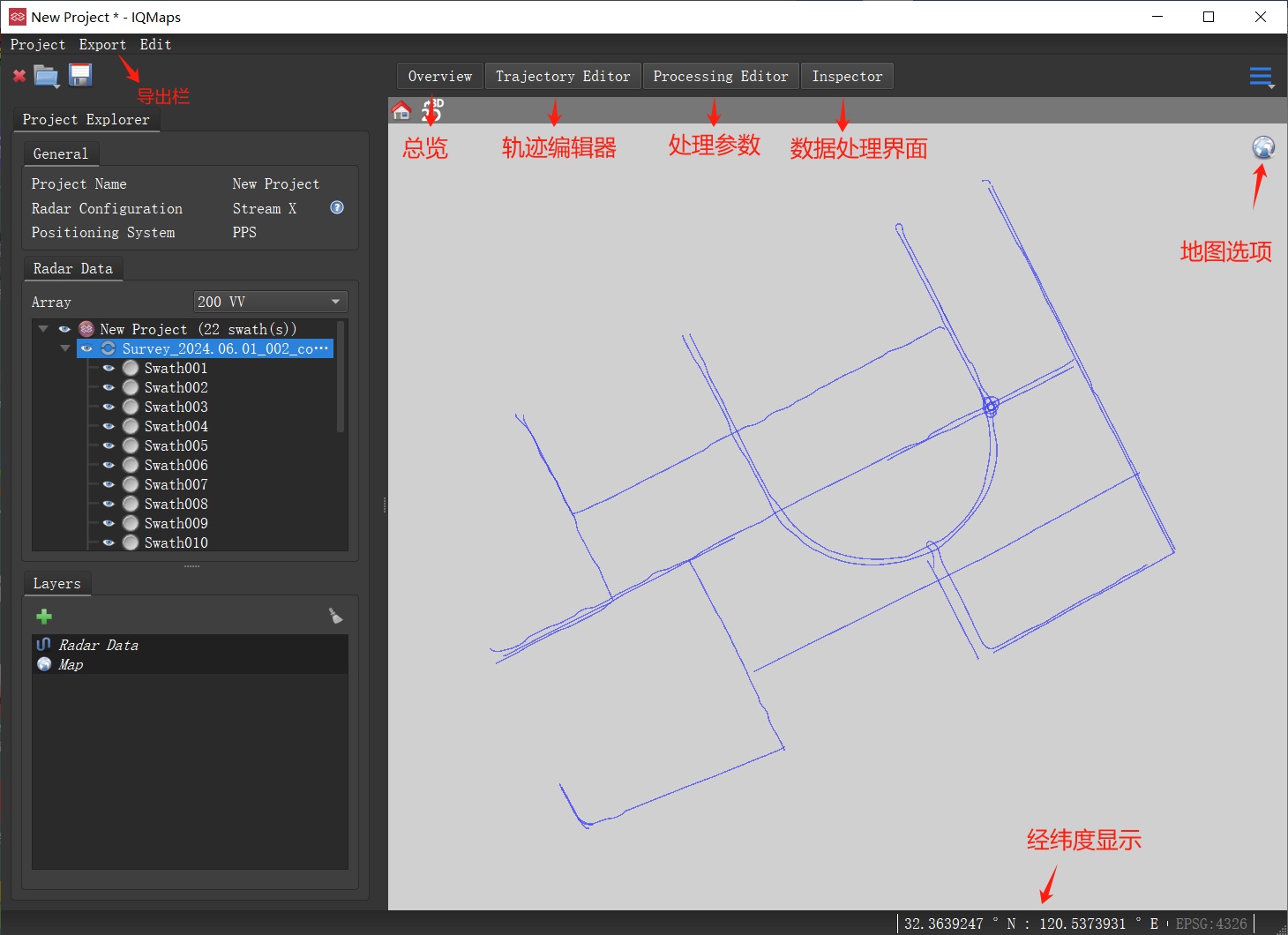The width and height of the screenshot is (1288, 935).
Task: Switch to Trajectory Editor tab
Action: [x=563, y=77]
